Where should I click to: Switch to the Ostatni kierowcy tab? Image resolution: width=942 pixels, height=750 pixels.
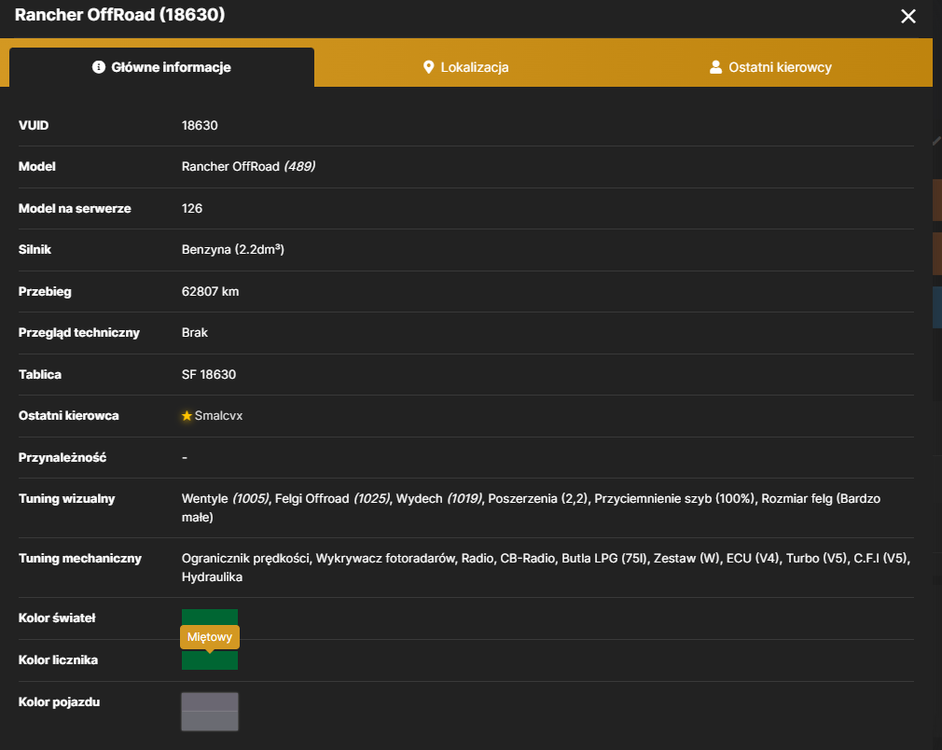(770, 67)
